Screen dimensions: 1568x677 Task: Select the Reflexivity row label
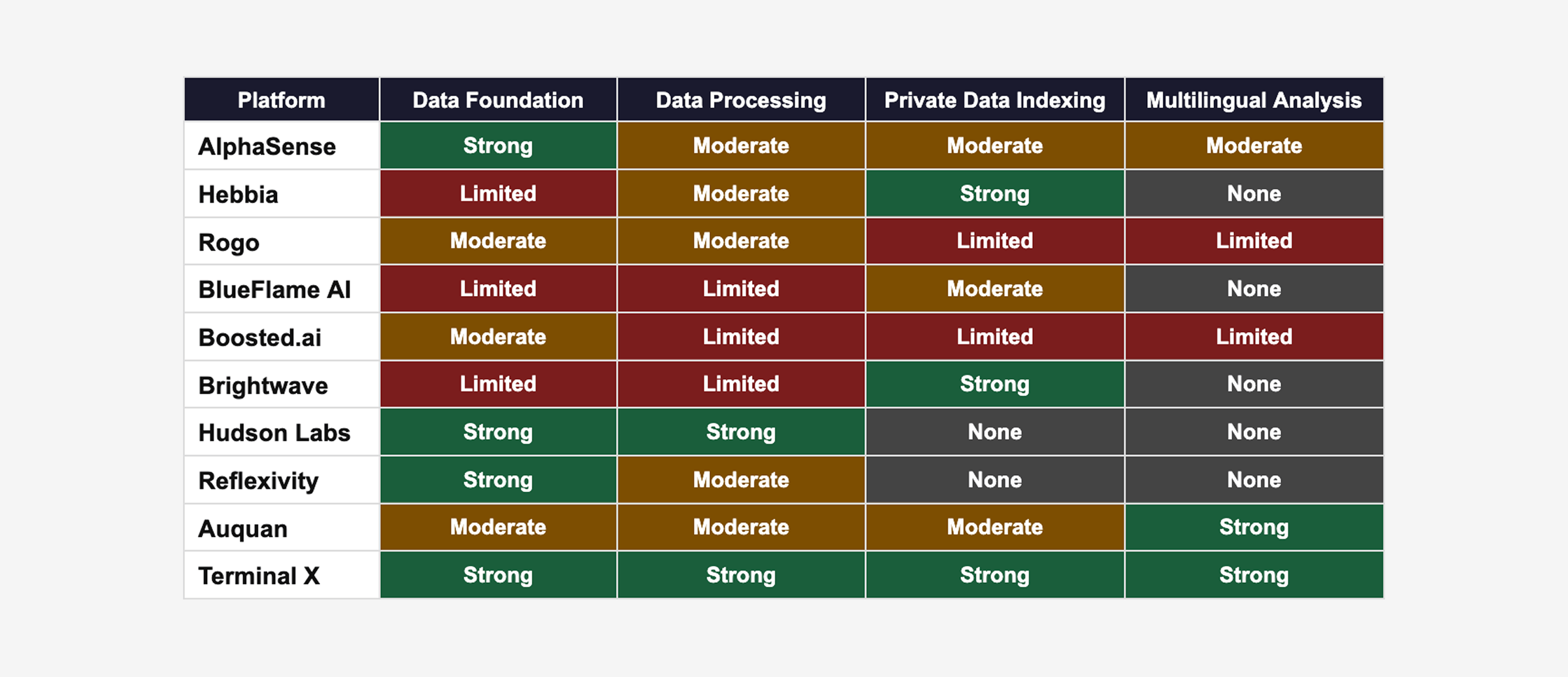click(259, 480)
